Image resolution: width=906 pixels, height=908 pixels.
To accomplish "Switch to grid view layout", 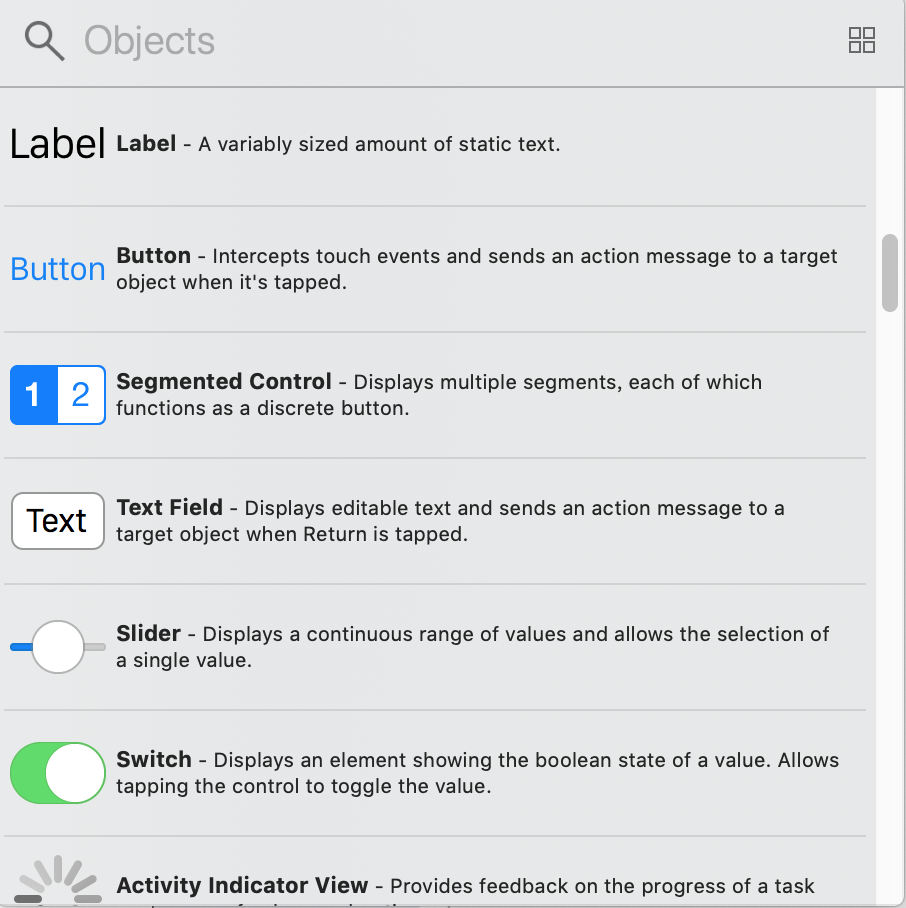I will (x=861, y=40).
